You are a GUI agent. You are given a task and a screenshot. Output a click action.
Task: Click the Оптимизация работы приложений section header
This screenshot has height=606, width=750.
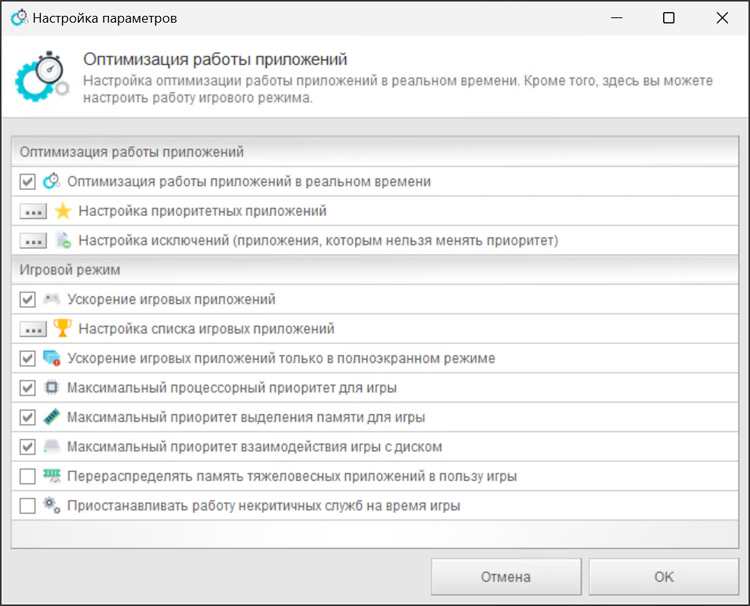click(x=132, y=152)
